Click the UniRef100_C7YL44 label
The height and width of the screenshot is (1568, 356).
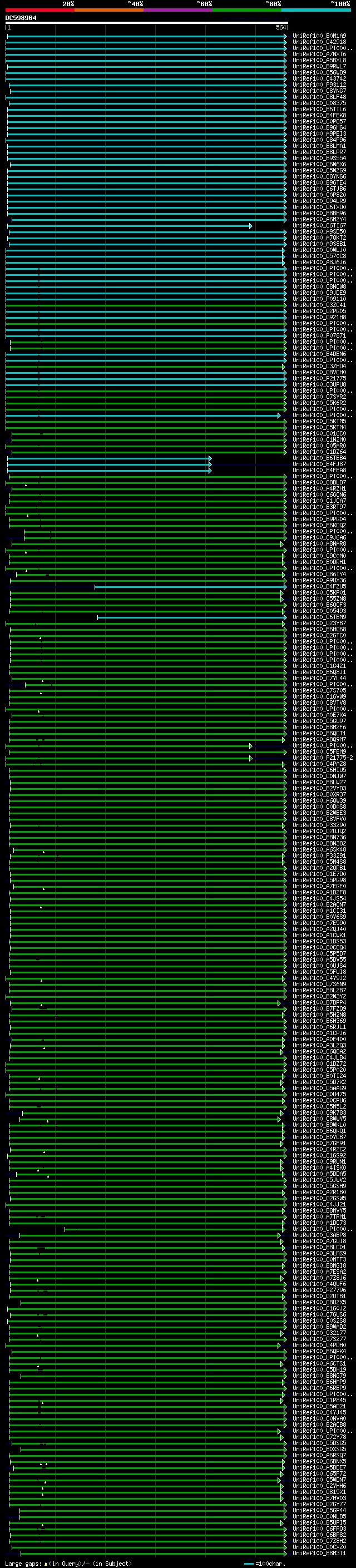coord(319,678)
